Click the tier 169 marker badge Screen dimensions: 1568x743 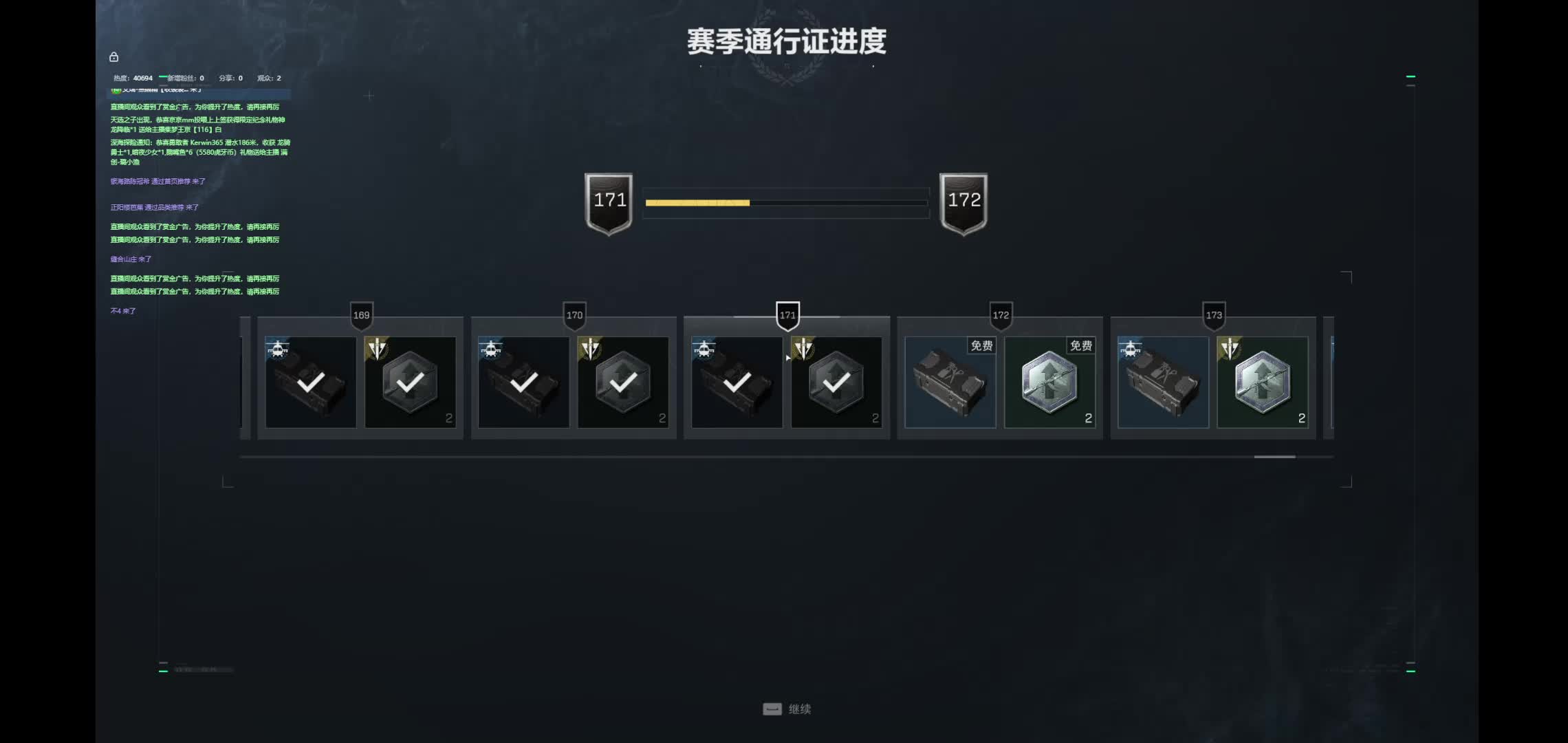[x=361, y=316]
